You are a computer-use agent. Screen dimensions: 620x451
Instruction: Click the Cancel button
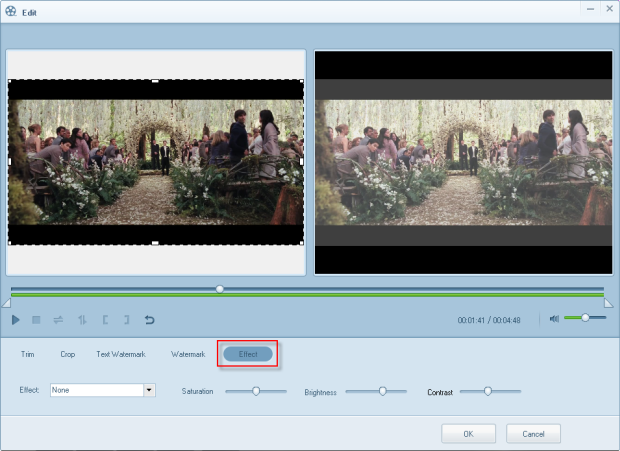[x=533, y=434]
